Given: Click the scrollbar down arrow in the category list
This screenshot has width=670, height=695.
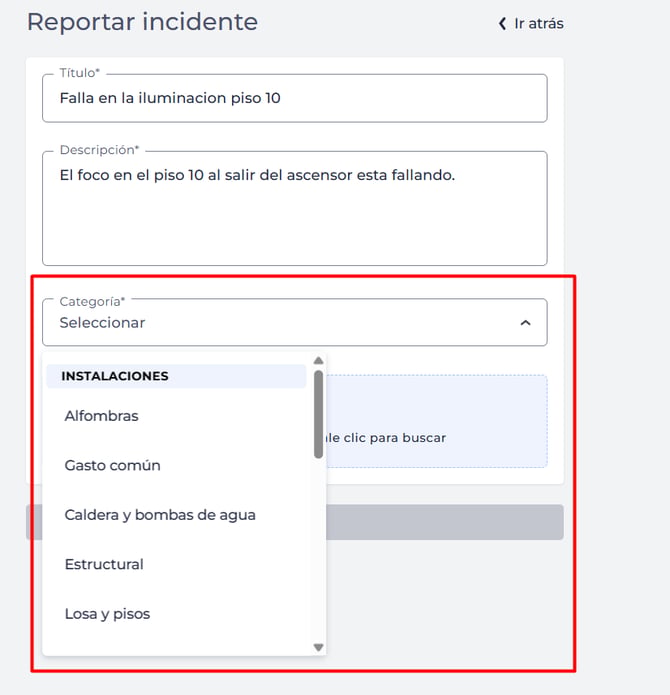Looking at the screenshot, I should [x=318, y=647].
